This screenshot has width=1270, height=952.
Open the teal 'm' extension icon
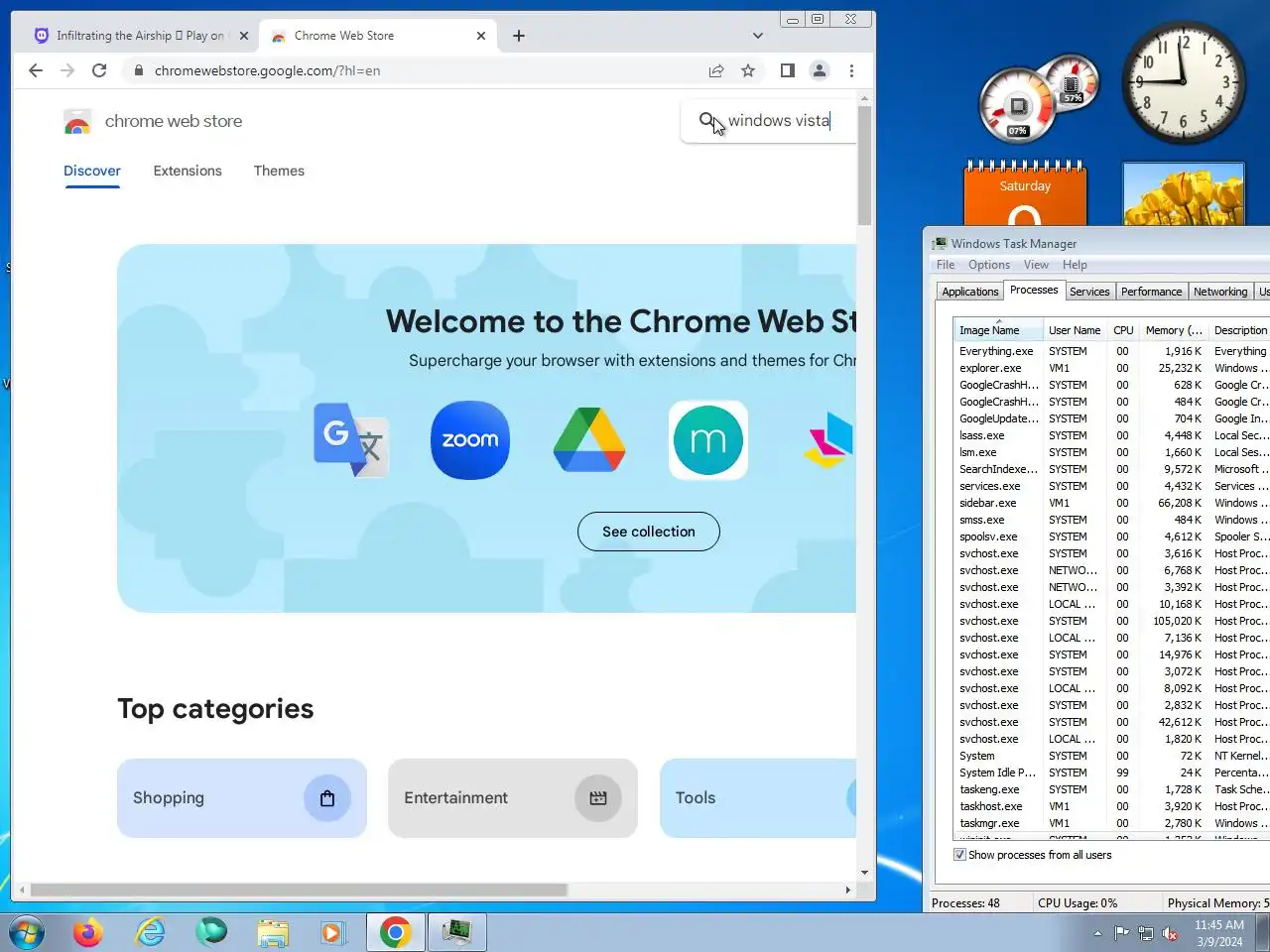(708, 440)
